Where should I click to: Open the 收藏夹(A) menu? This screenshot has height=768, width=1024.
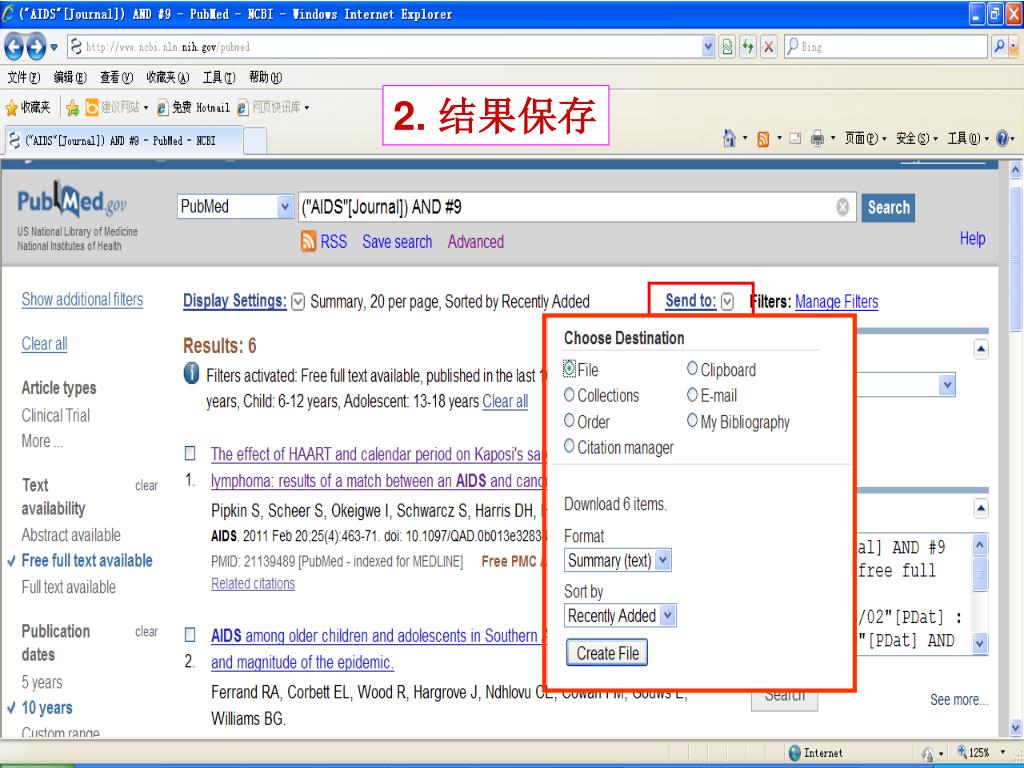tap(168, 77)
